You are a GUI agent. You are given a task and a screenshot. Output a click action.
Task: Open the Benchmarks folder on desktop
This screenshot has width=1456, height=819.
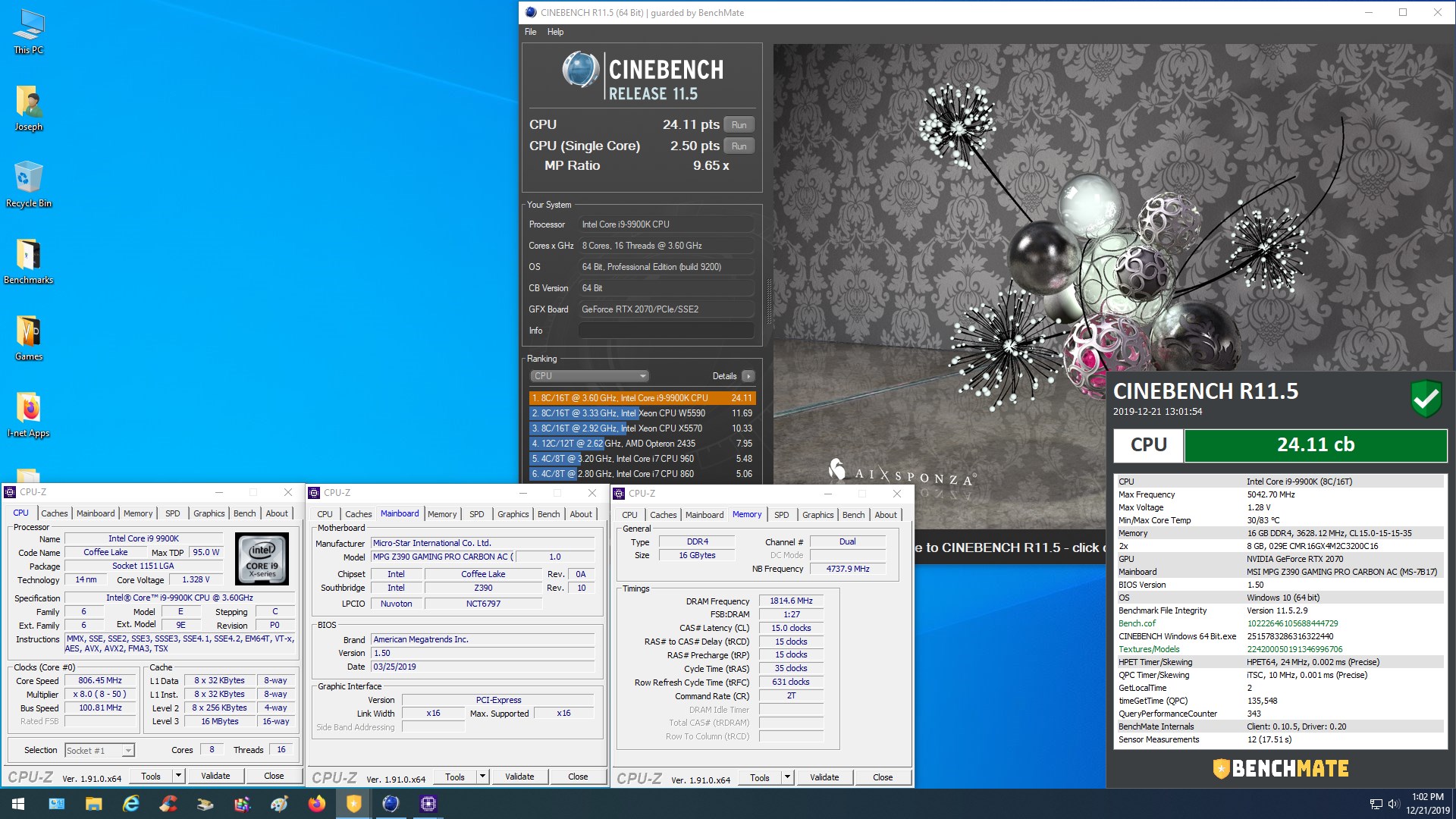click(29, 261)
